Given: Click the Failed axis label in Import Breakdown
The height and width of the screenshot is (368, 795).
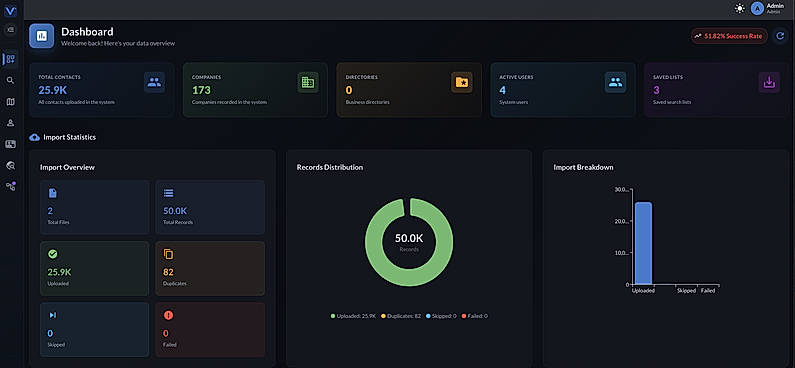Looking at the screenshot, I should click(x=708, y=291).
